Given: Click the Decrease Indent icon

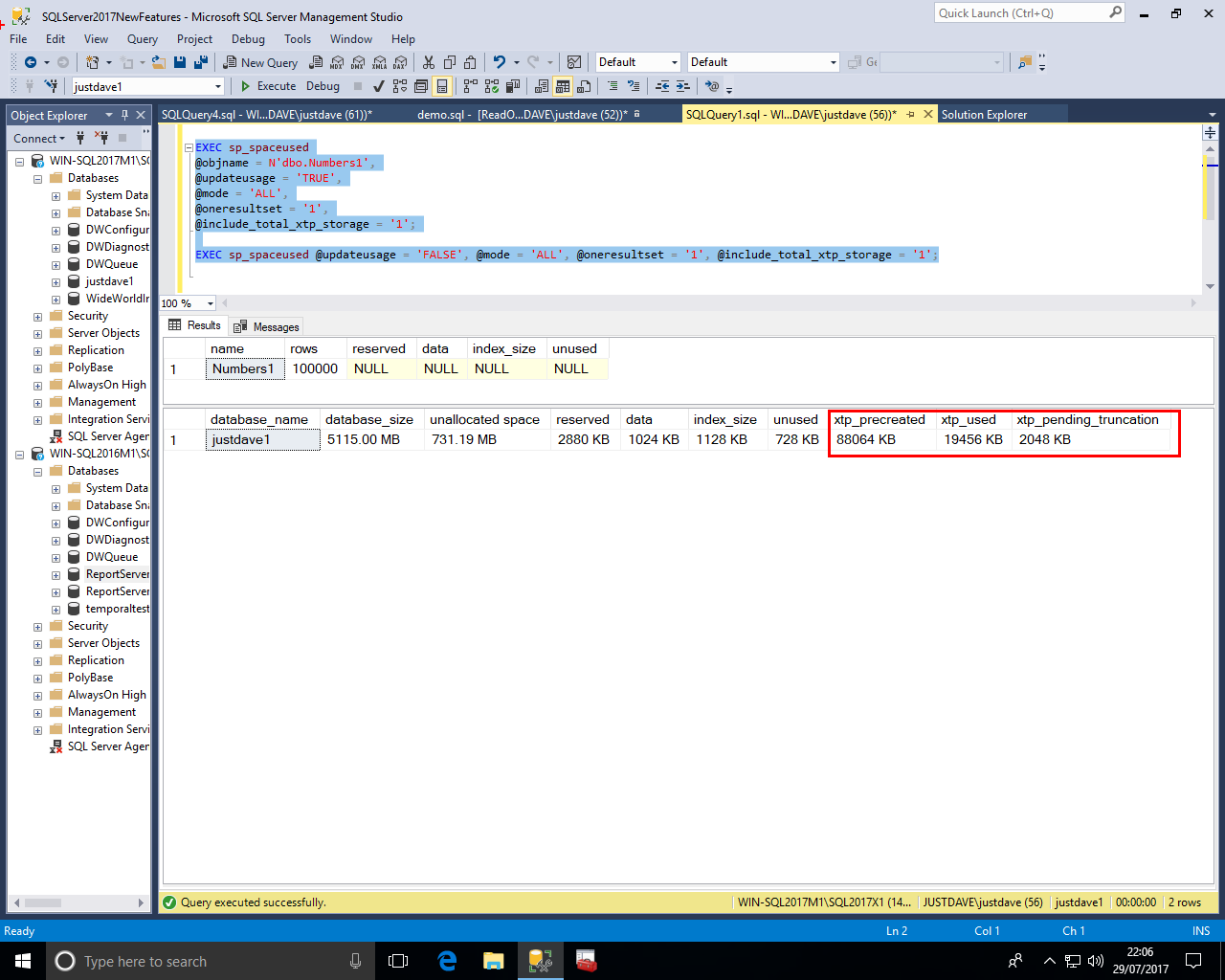Looking at the screenshot, I should (x=662, y=86).
